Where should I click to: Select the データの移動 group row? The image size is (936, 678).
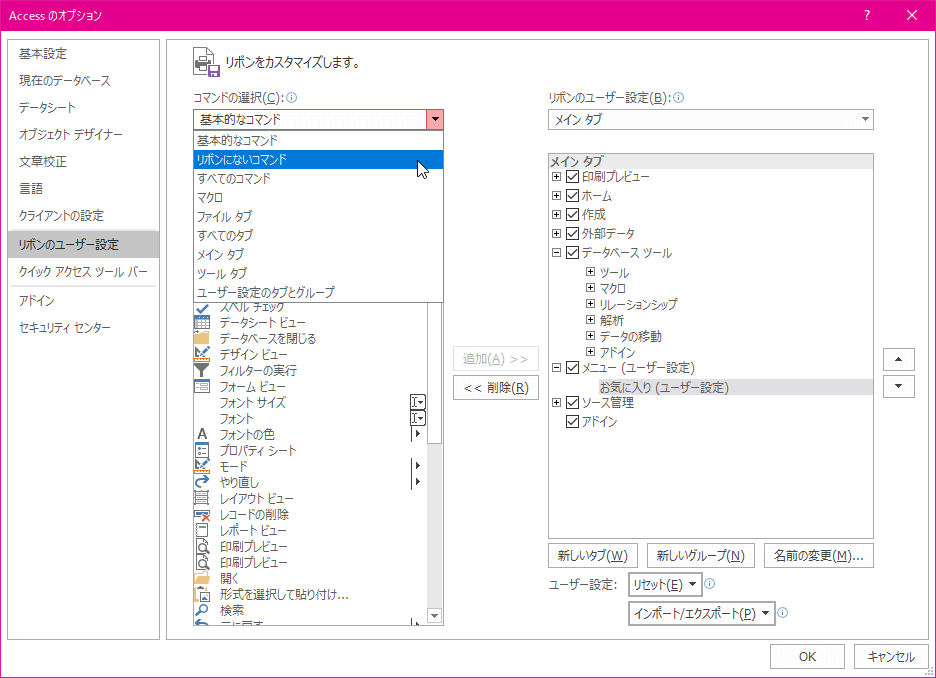coord(630,336)
